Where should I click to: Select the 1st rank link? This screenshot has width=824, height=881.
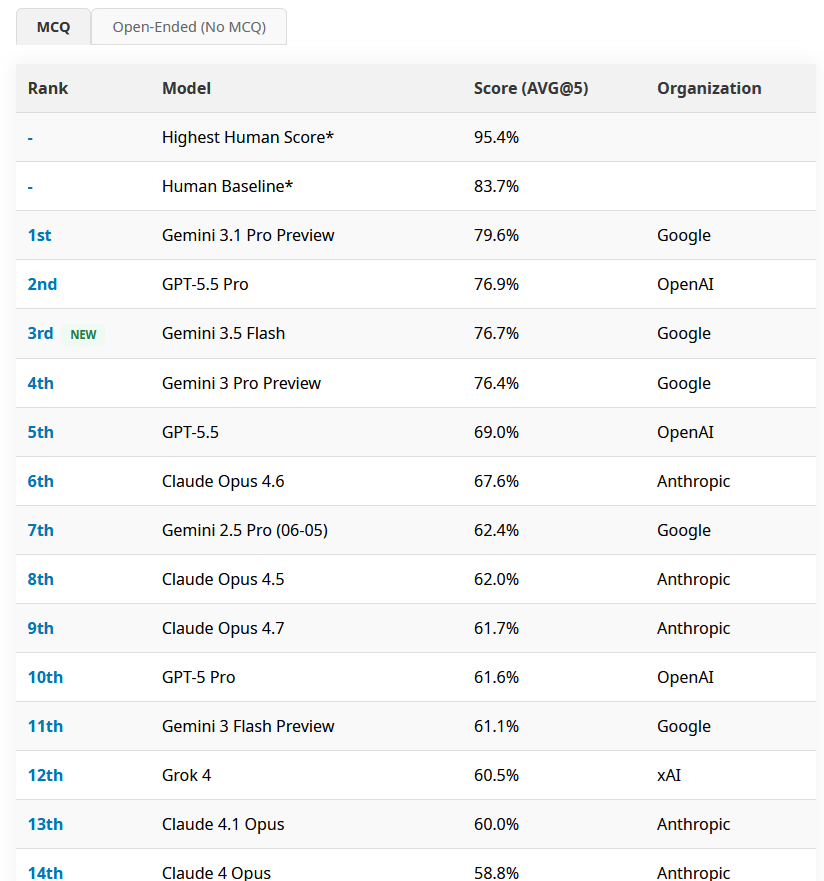pos(39,235)
